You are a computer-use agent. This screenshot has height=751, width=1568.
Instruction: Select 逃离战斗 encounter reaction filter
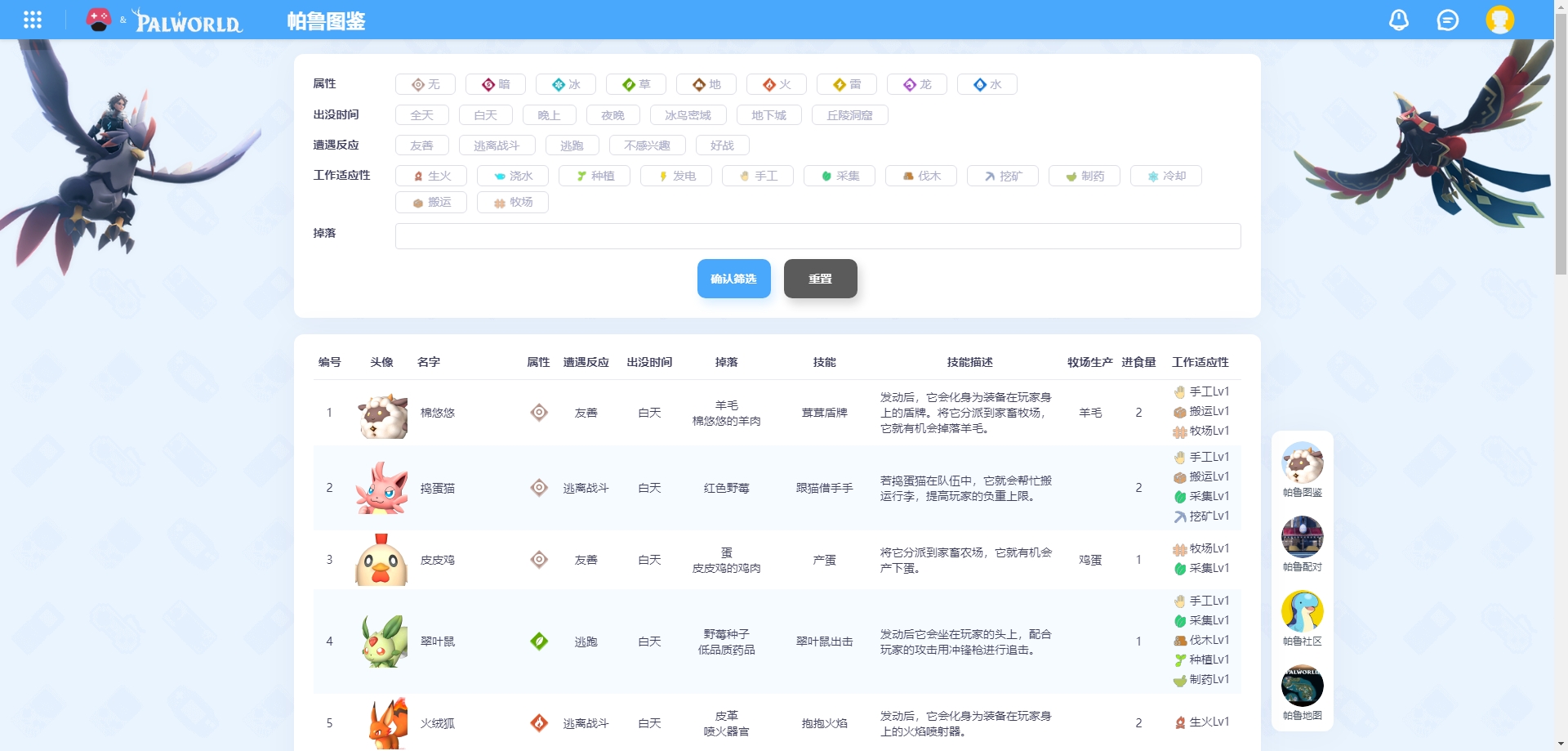click(x=497, y=145)
